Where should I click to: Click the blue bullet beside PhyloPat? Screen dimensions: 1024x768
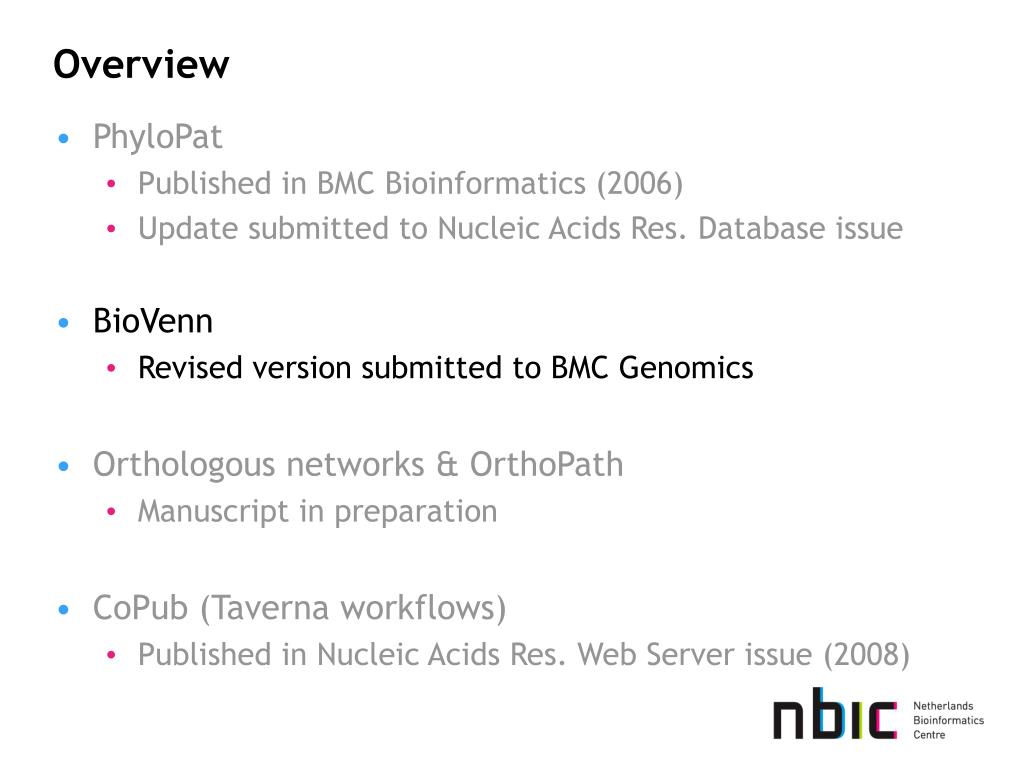point(63,138)
